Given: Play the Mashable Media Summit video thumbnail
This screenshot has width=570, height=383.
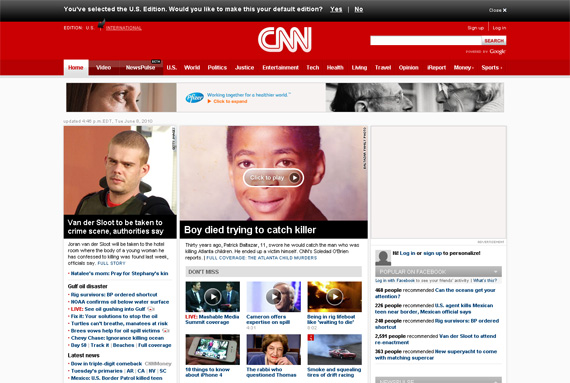Looking at the screenshot, I should [213, 297].
